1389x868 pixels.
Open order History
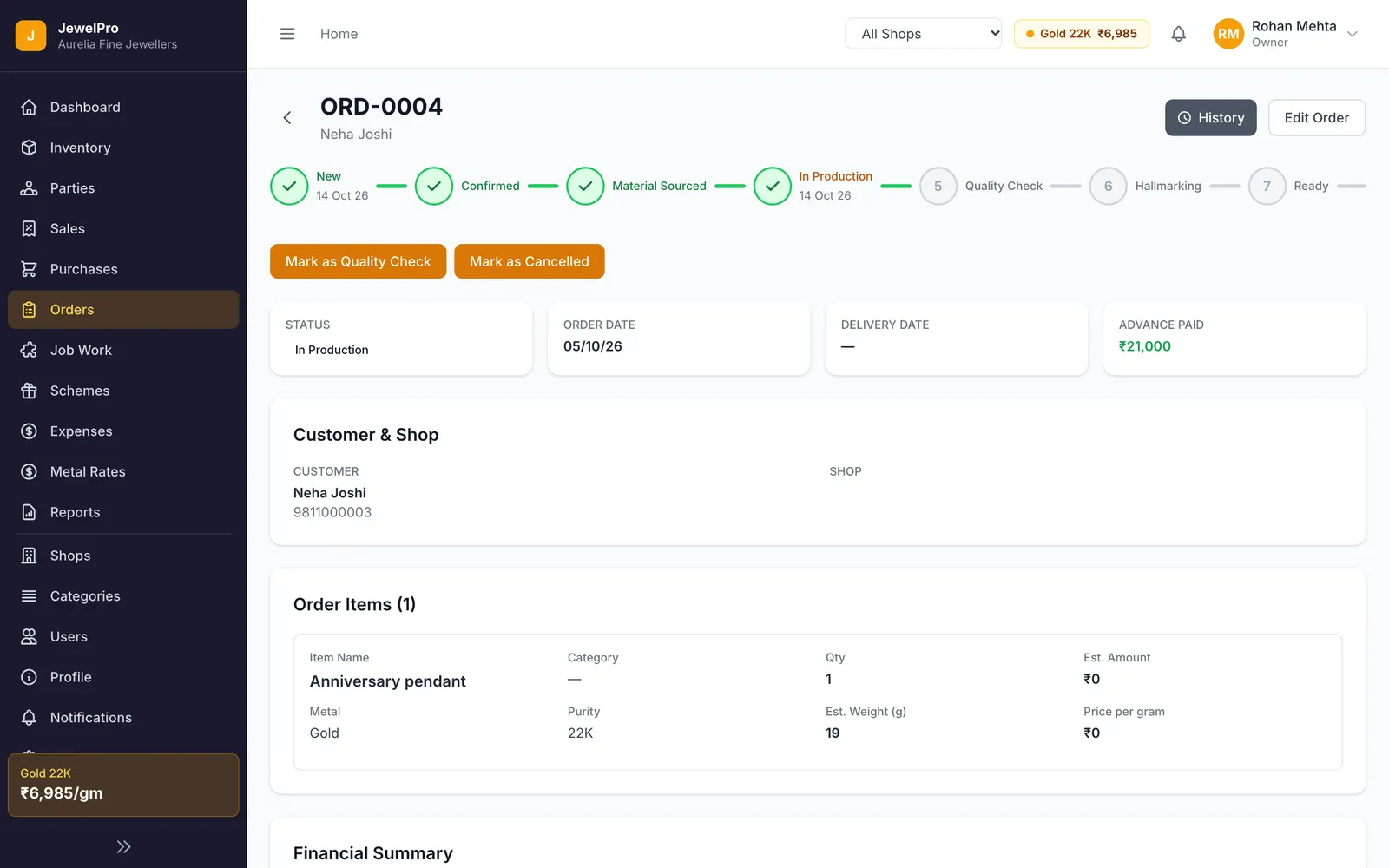tap(1211, 118)
